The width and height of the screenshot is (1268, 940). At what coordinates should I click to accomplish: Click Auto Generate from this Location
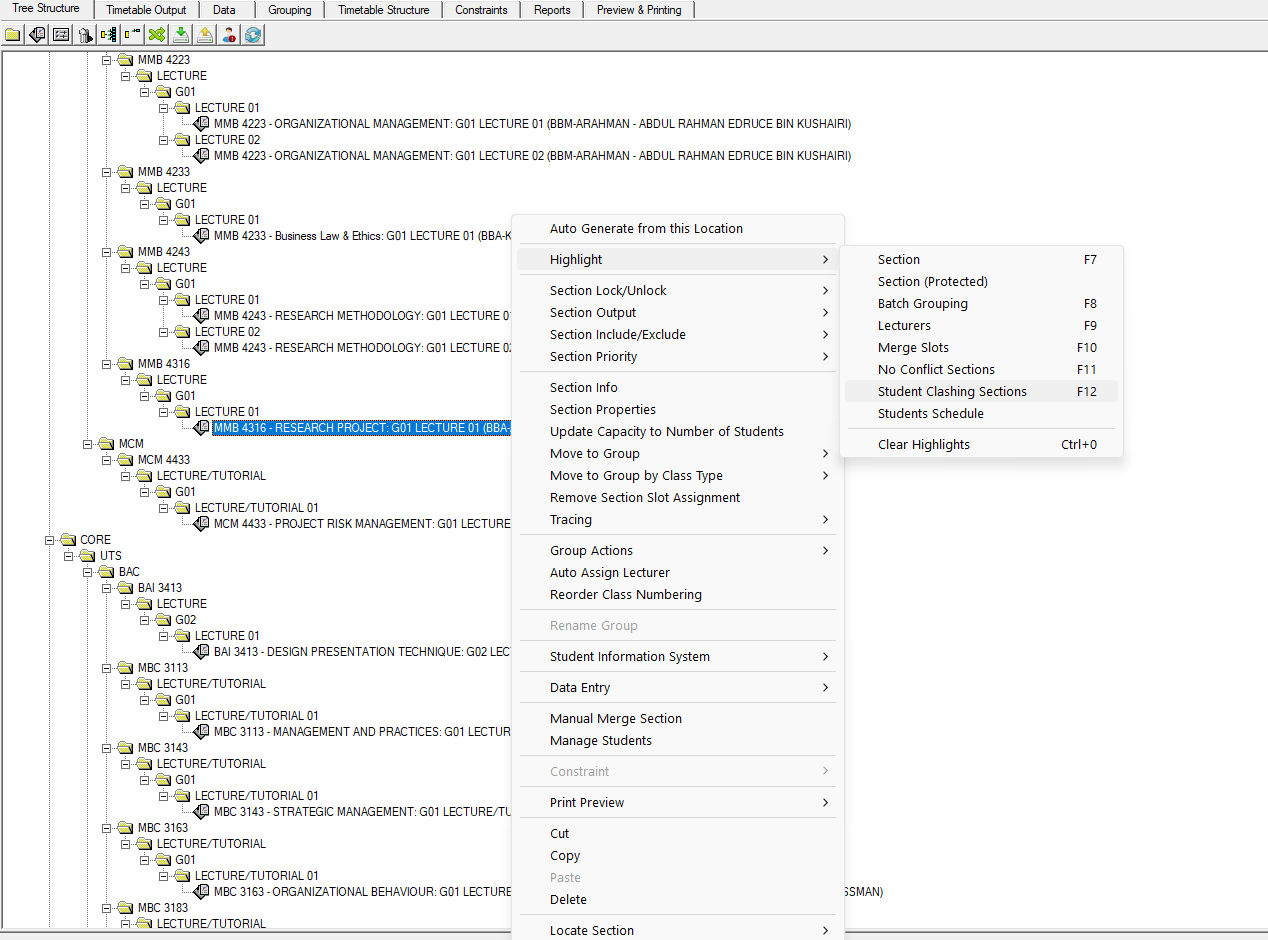(x=678, y=229)
